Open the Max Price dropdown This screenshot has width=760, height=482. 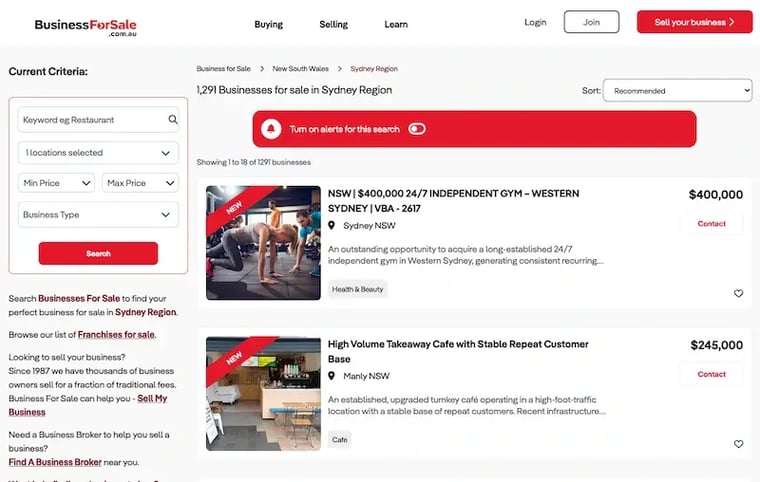tap(140, 183)
